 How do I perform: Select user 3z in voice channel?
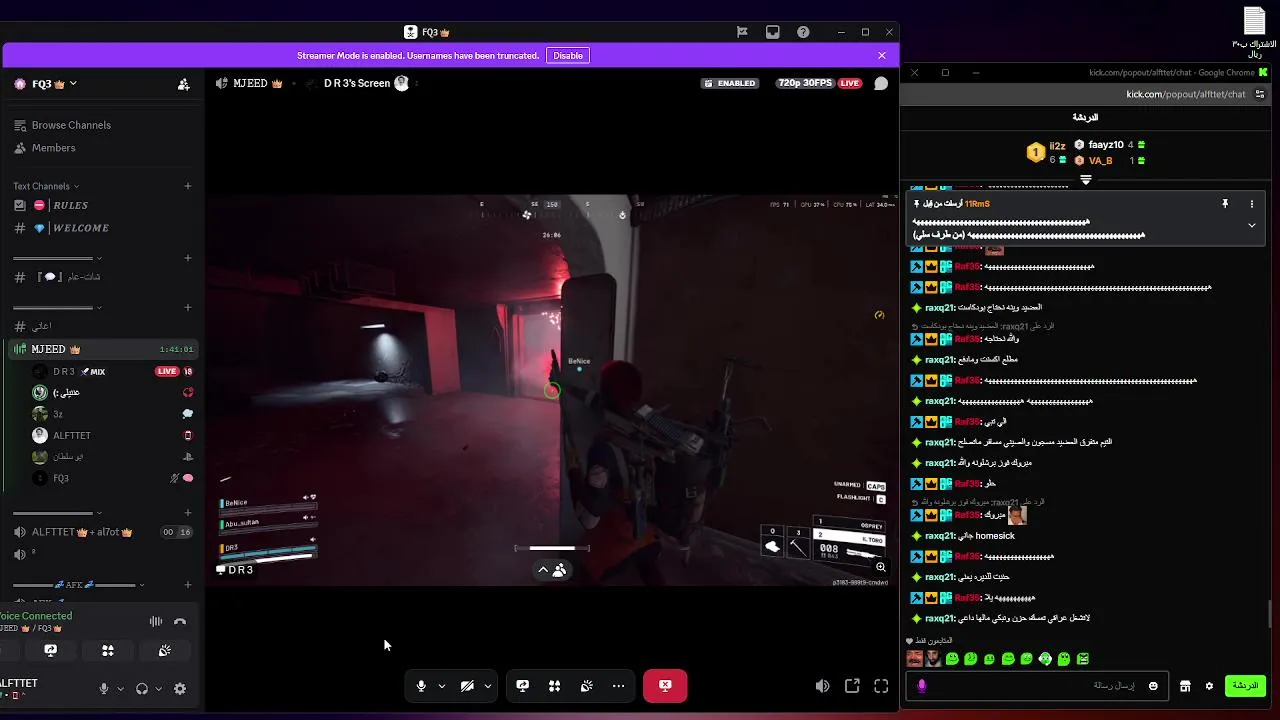point(58,414)
